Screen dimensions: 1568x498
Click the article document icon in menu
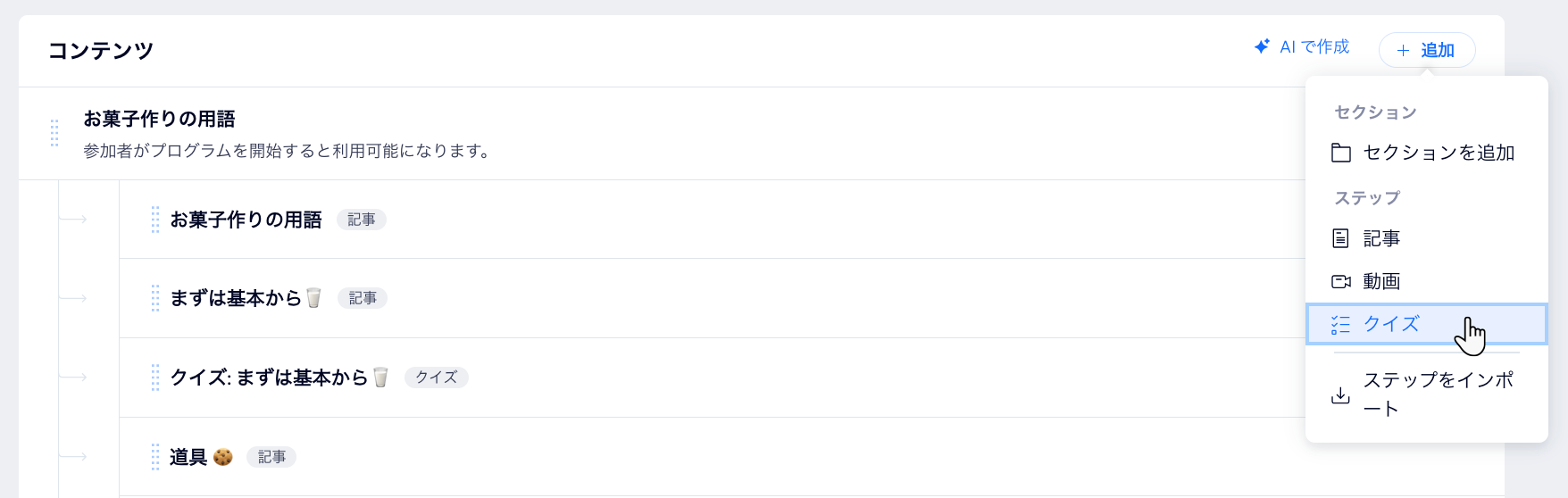pyautogui.click(x=1340, y=238)
